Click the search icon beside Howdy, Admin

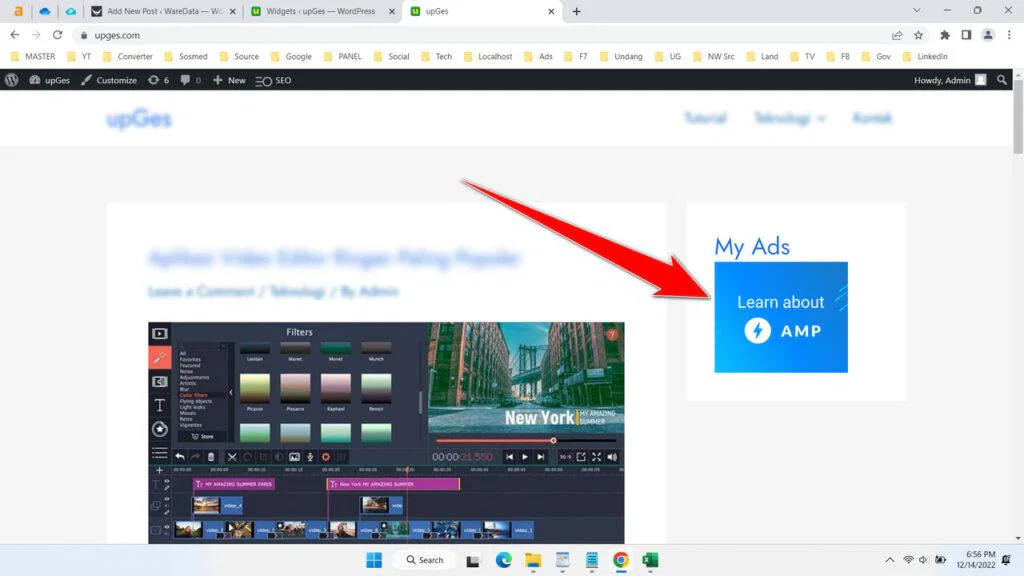[x=1003, y=80]
